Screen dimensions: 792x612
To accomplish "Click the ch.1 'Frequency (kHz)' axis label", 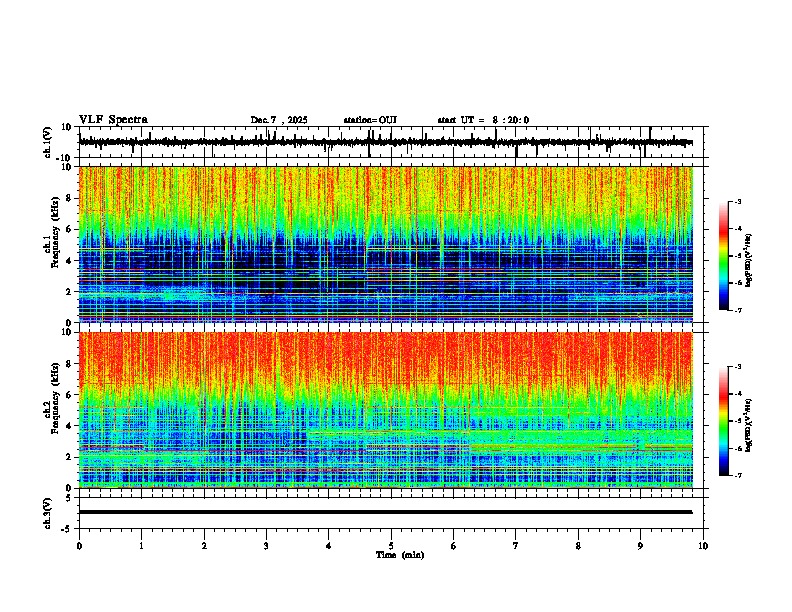I will coord(55,233).
